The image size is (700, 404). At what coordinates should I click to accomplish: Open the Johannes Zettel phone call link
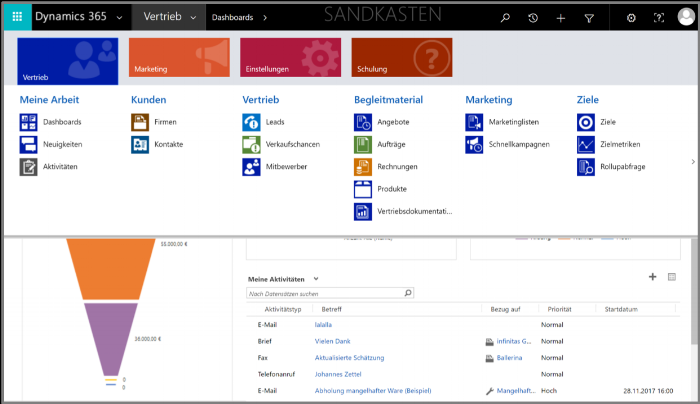338,374
